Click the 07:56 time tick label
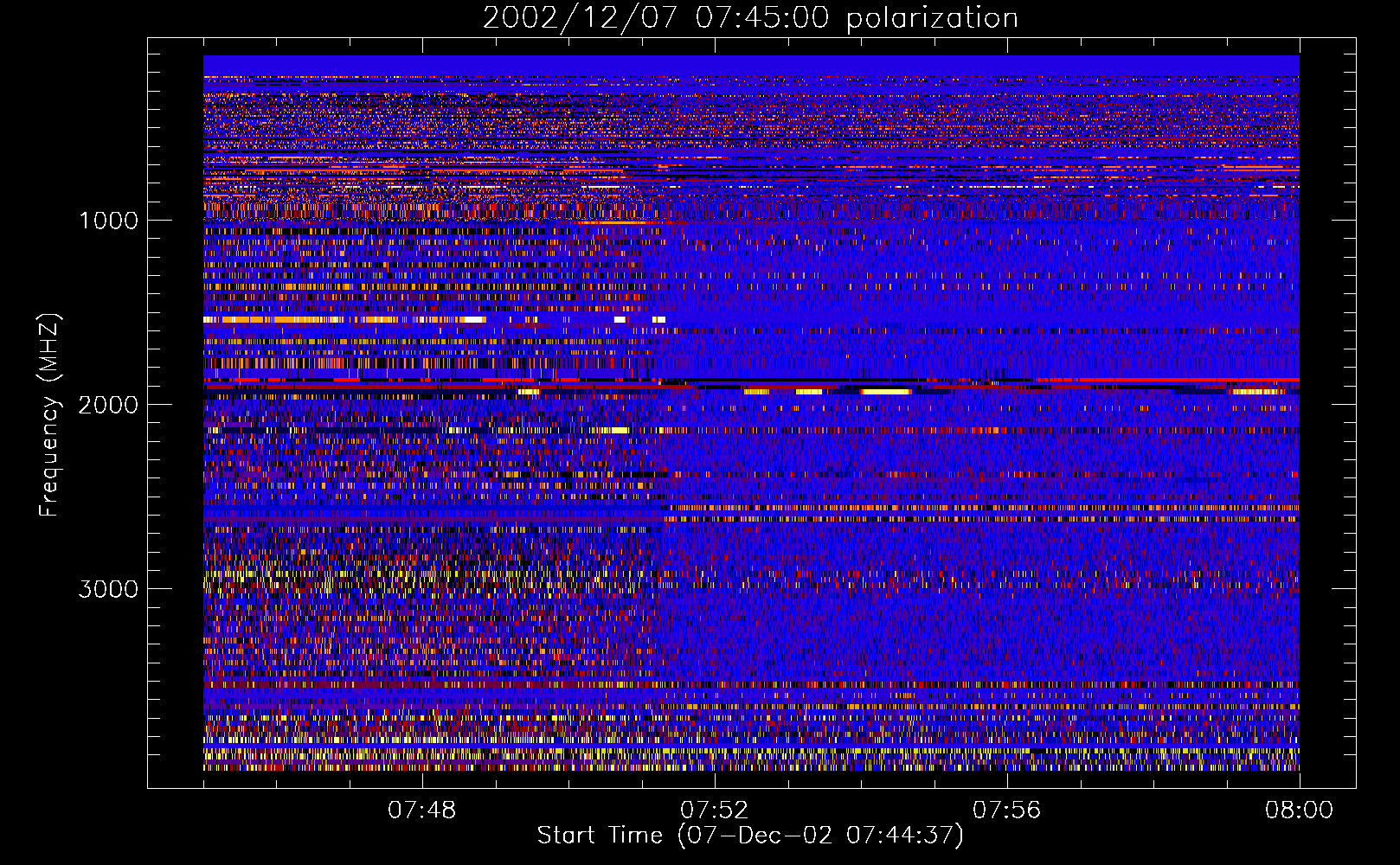The width and height of the screenshot is (1400, 865). coord(1007,811)
